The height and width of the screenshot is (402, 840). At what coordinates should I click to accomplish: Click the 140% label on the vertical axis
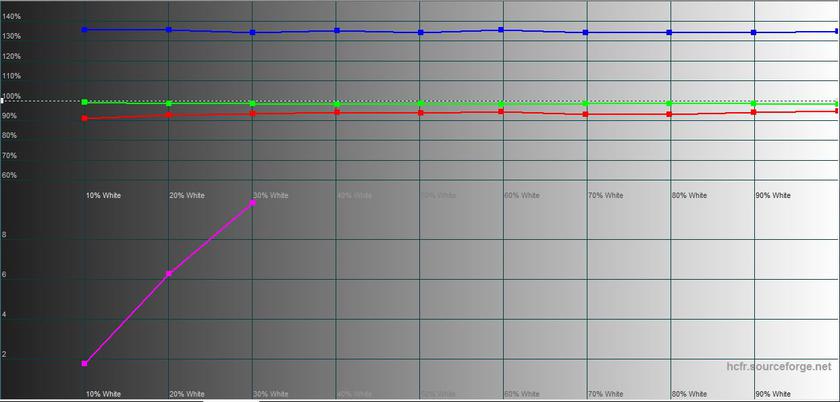12,17
